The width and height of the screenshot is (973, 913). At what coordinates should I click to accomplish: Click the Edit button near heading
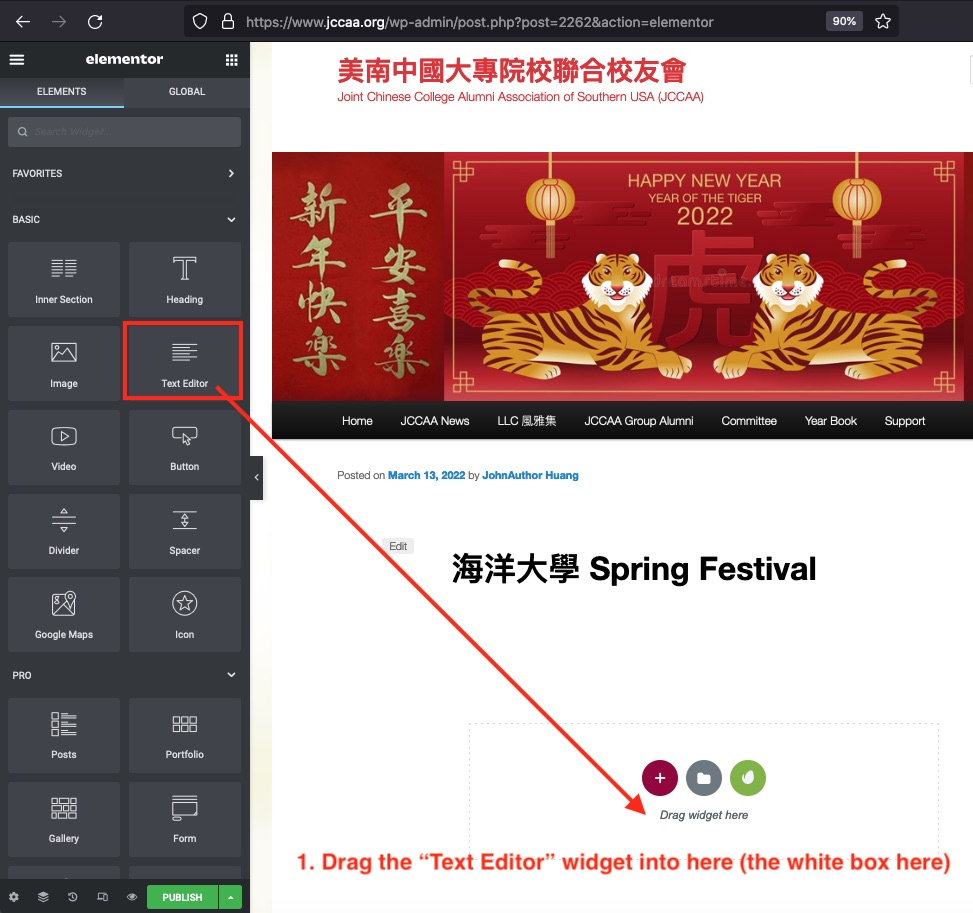pos(398,546)
